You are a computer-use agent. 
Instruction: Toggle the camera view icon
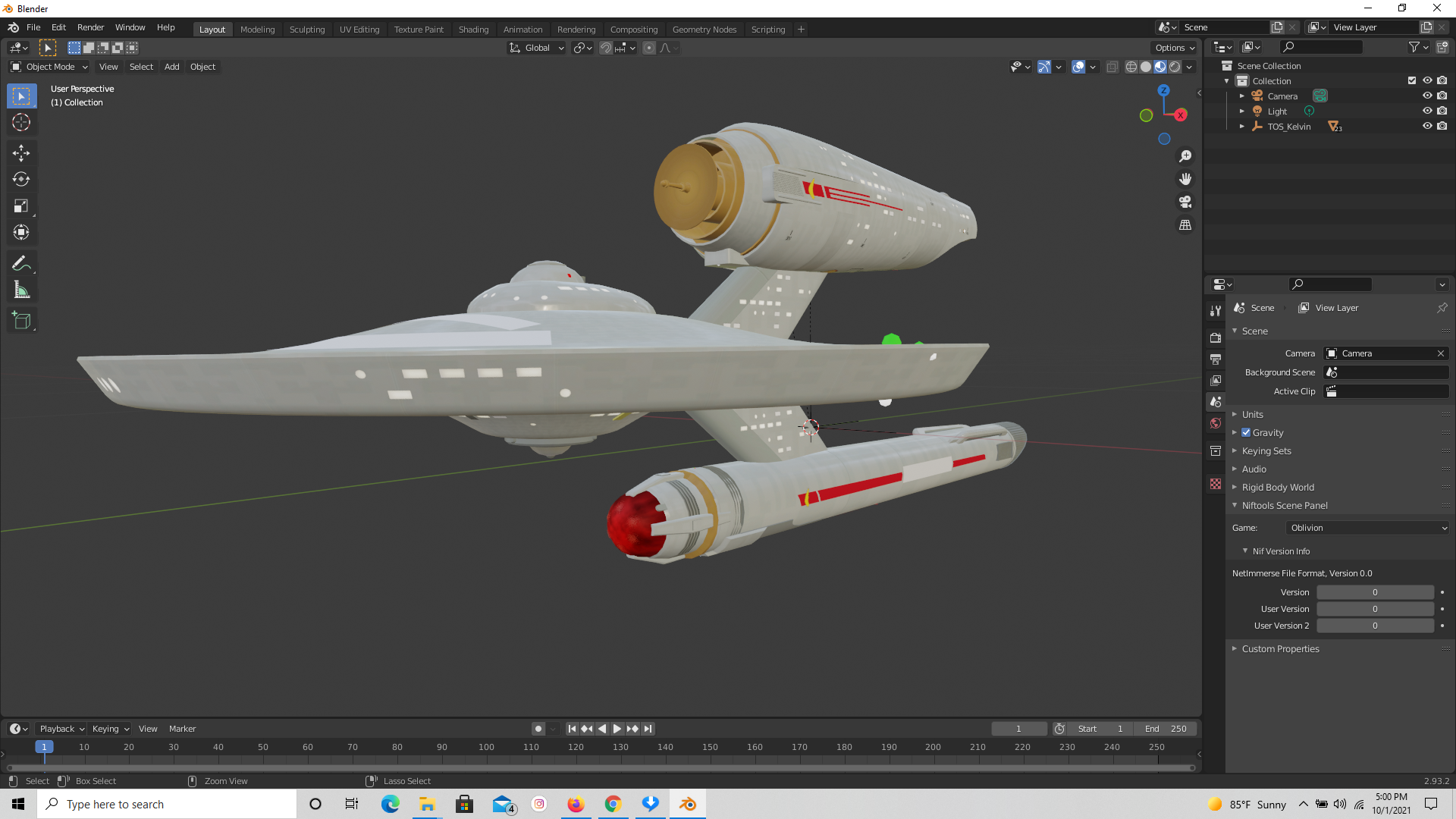(1185, 202)
